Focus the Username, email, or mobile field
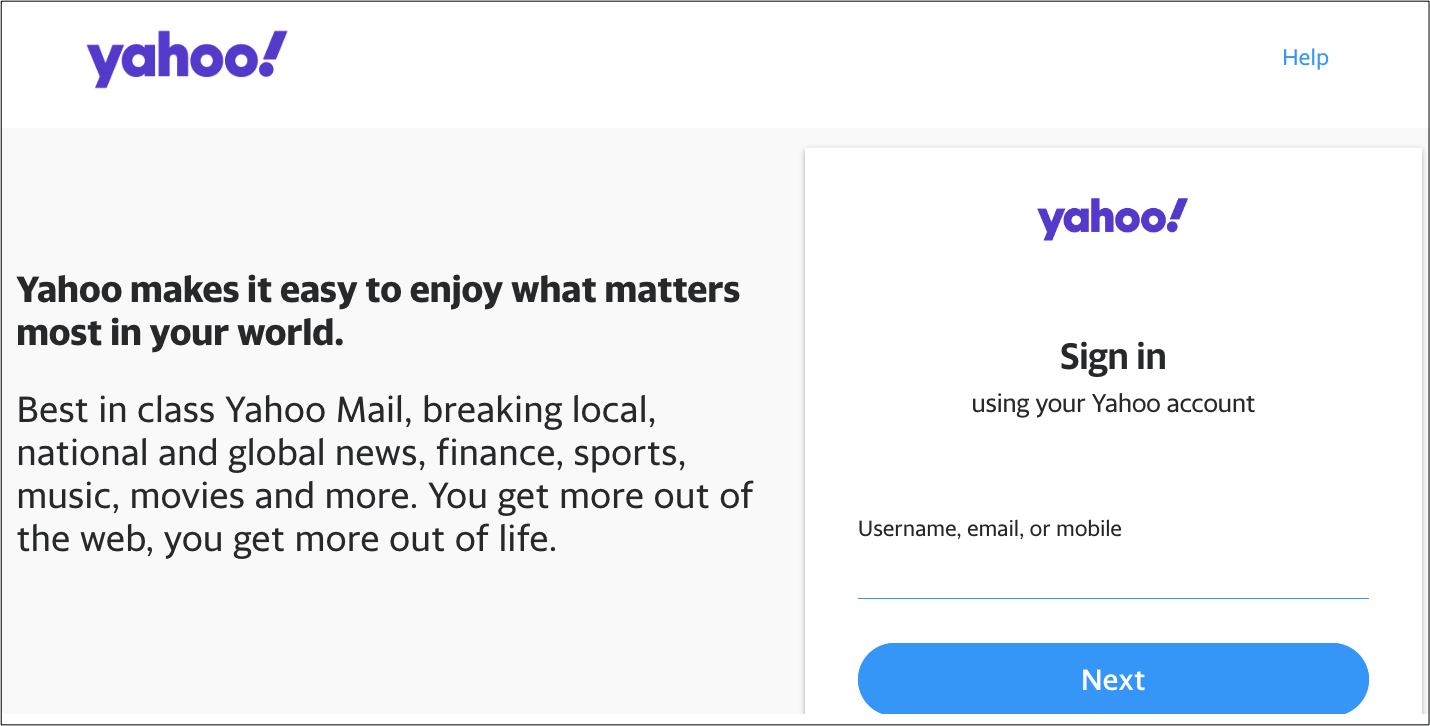 point(1112,575)
